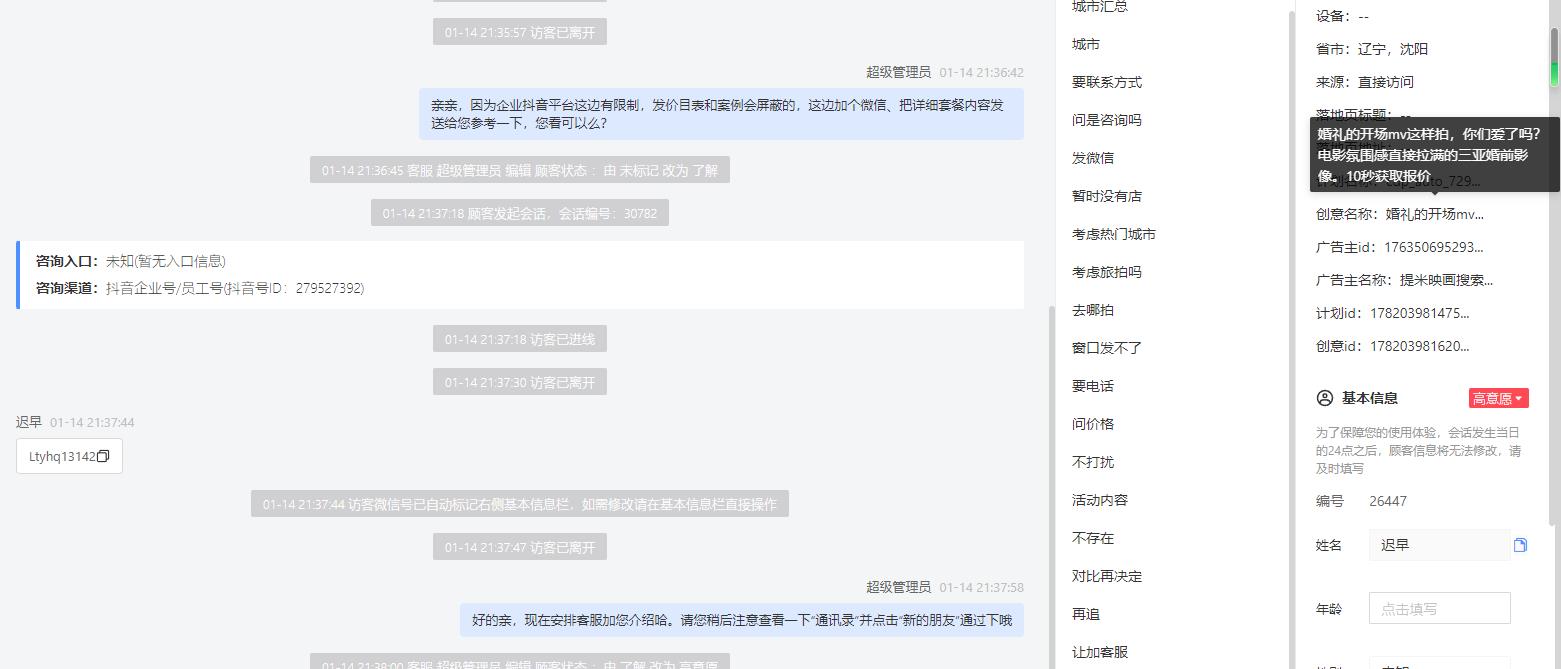The width and height of the screenshot is (1561, 669).
Task: Click the 计划id value
Action: tap(1419, 313)
